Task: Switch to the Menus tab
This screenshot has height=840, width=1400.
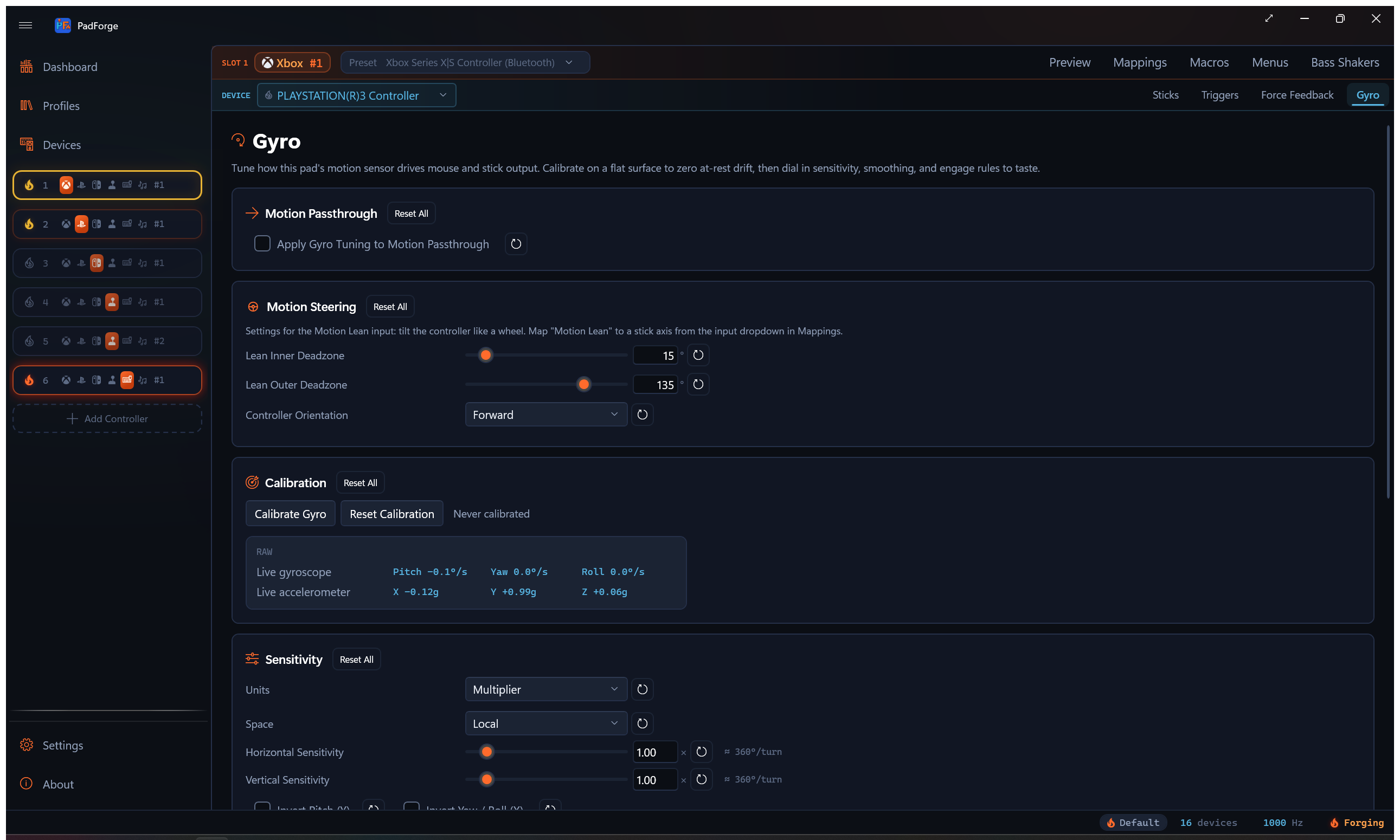Action: coord(1269,62)
